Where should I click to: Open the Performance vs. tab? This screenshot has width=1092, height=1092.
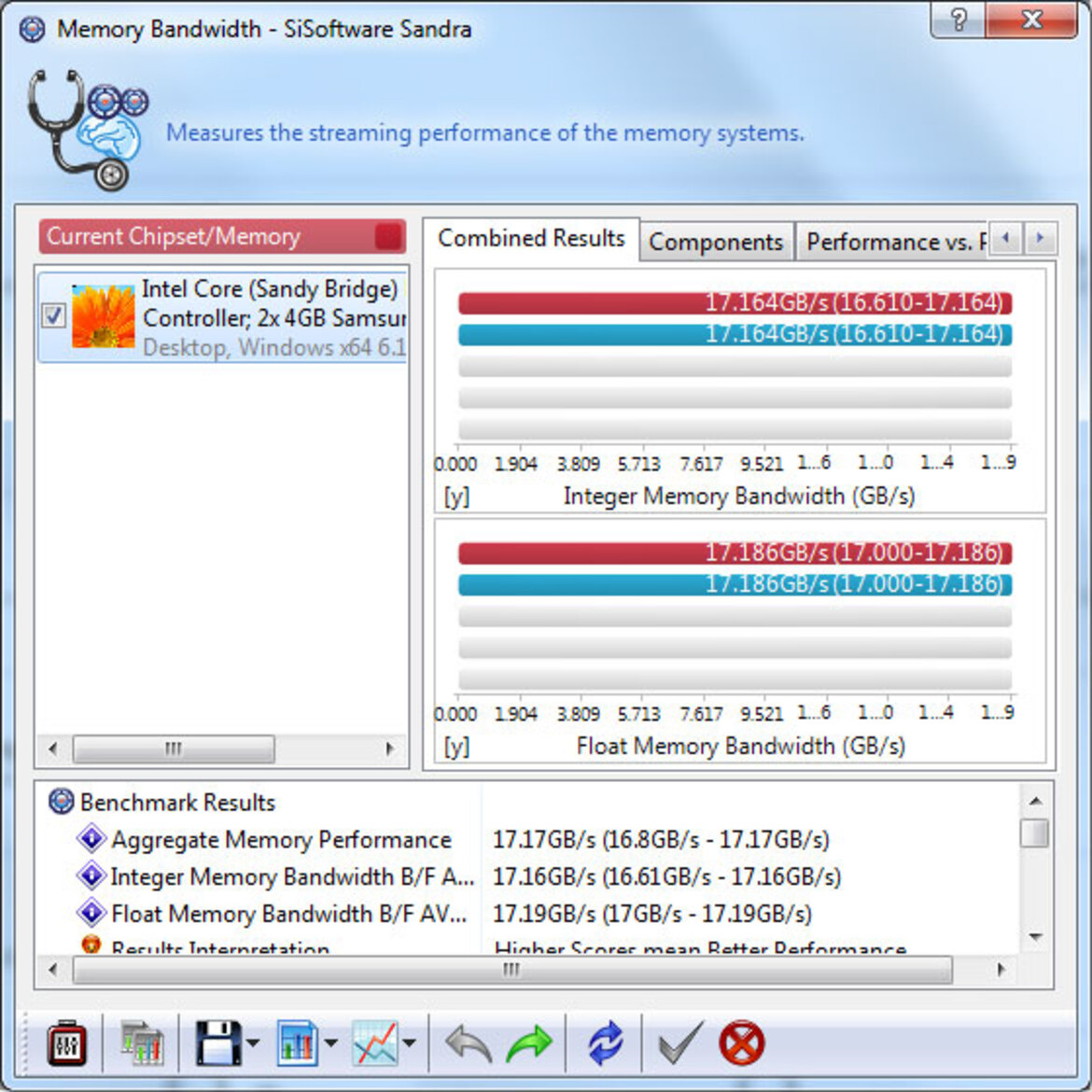(893, 242)
